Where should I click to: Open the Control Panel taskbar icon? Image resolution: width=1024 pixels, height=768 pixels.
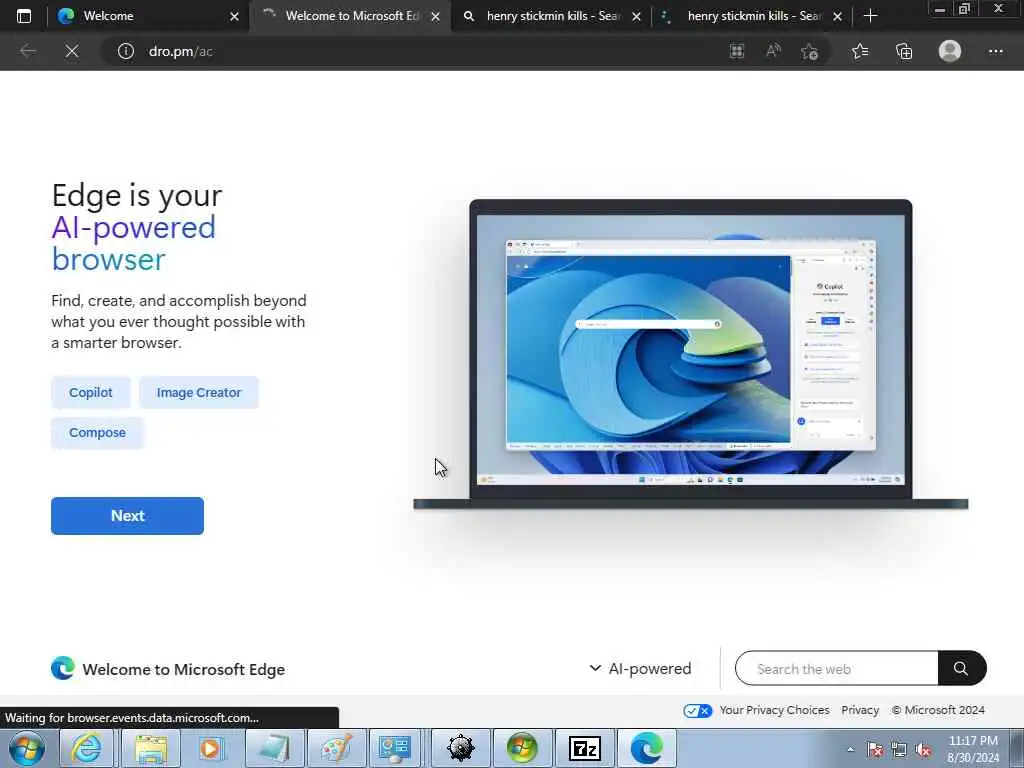[395, 748]
